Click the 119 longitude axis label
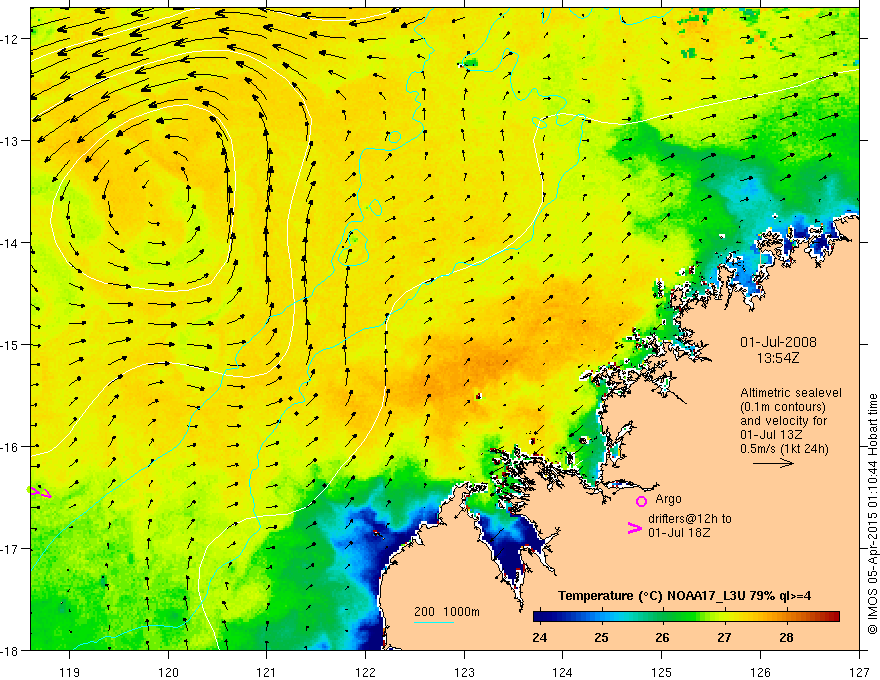This screenshot has height=680, width=880. point(70,672)
